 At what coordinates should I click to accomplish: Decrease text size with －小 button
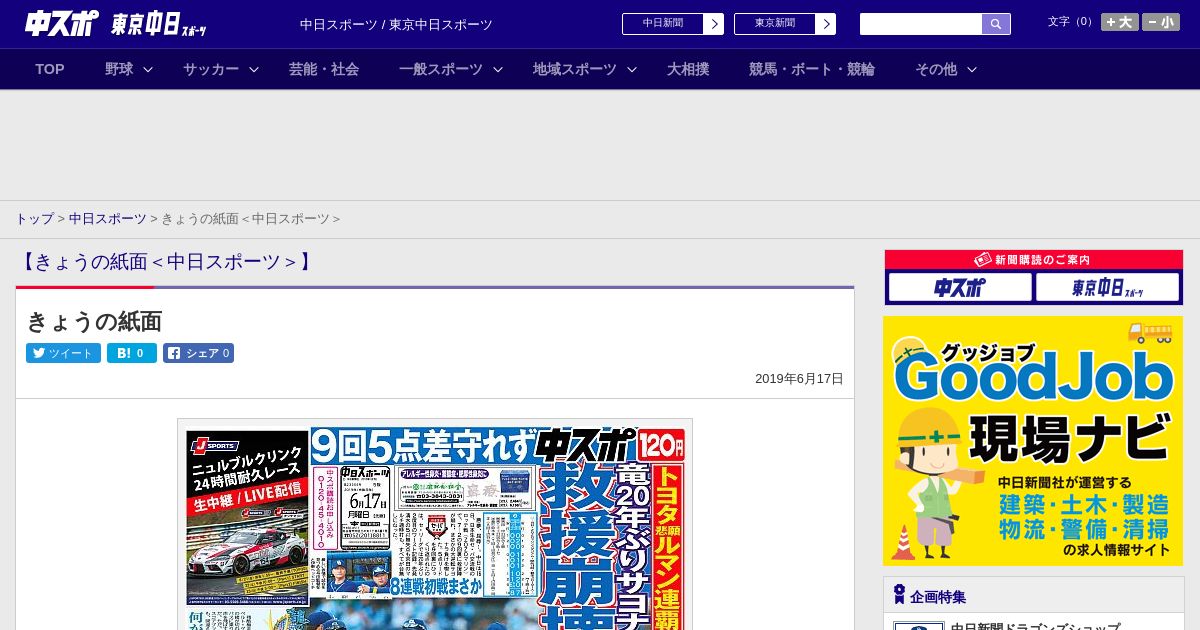pos(1161,22)
